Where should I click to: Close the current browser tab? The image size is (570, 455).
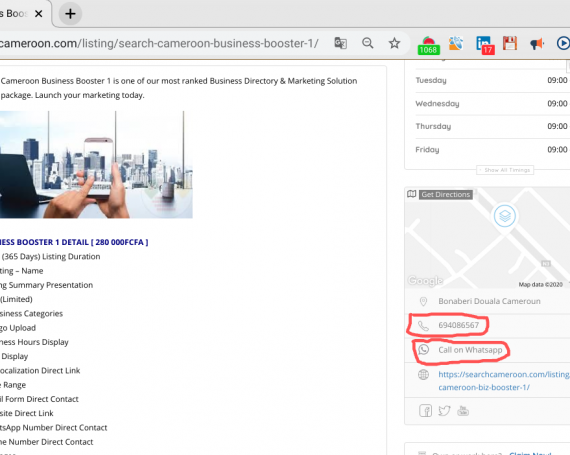coord(39,14)
